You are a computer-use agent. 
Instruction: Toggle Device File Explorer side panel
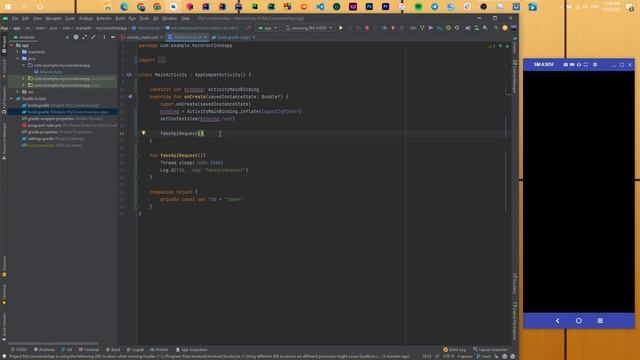pyautogui.click(x=515, y=321)
